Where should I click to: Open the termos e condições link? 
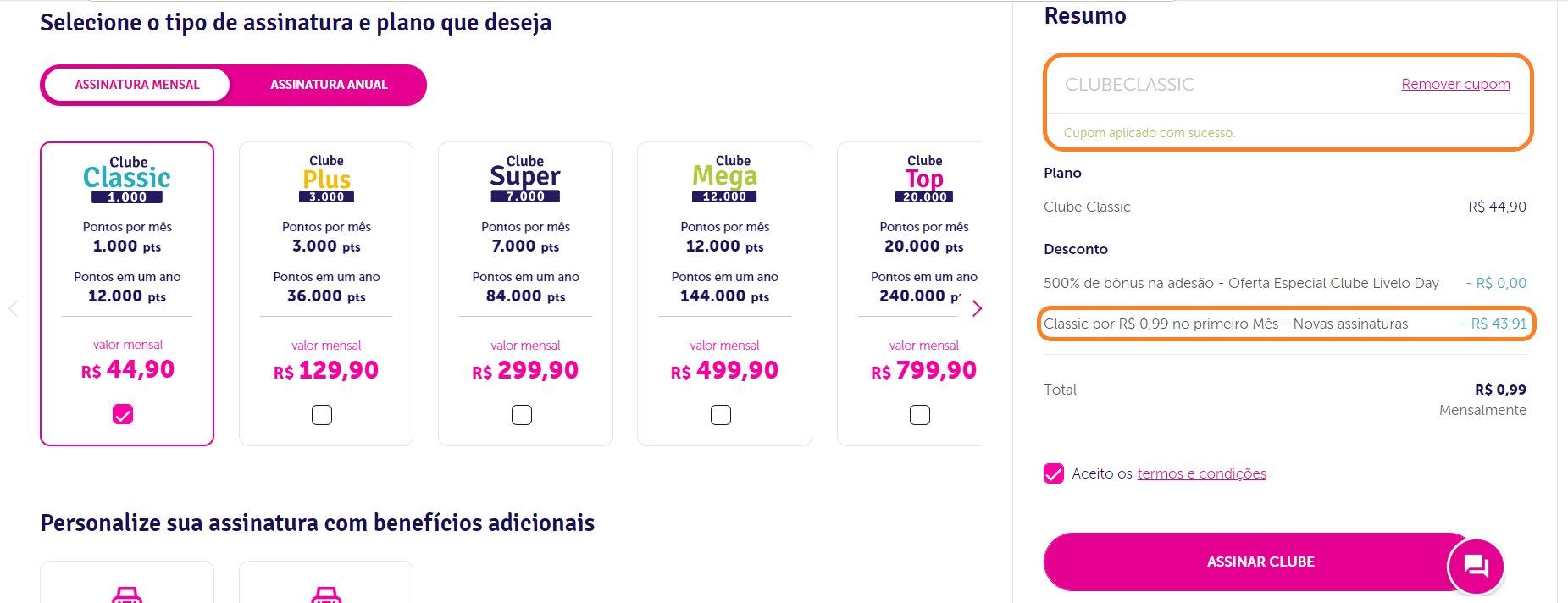[1201, 473]
